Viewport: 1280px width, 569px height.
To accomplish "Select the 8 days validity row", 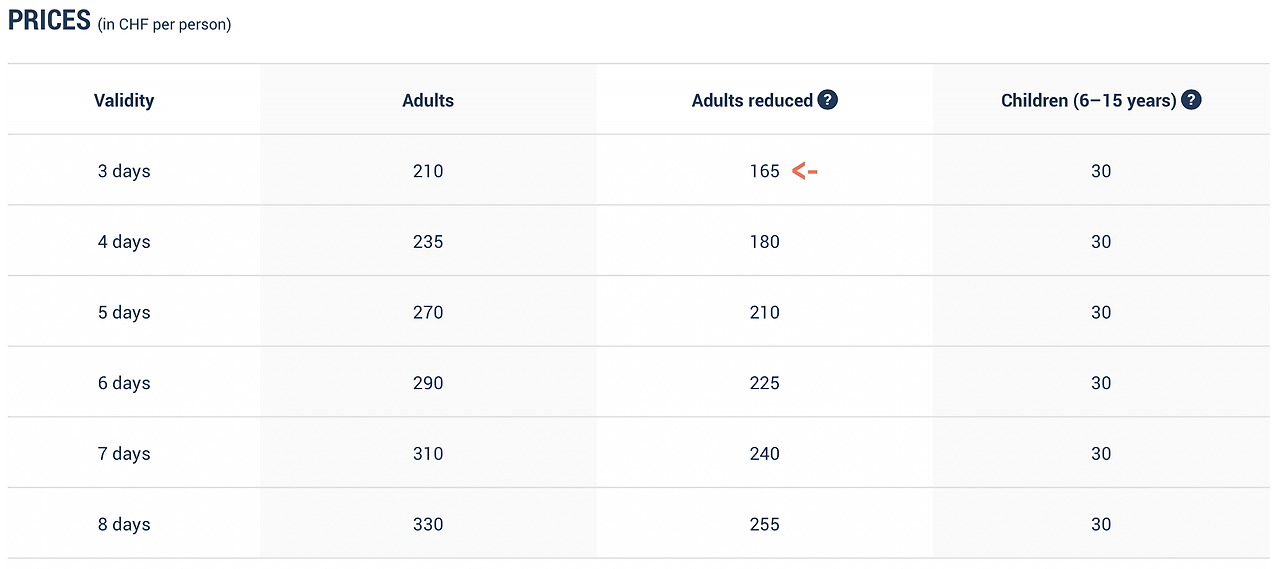I will (640, 524).
